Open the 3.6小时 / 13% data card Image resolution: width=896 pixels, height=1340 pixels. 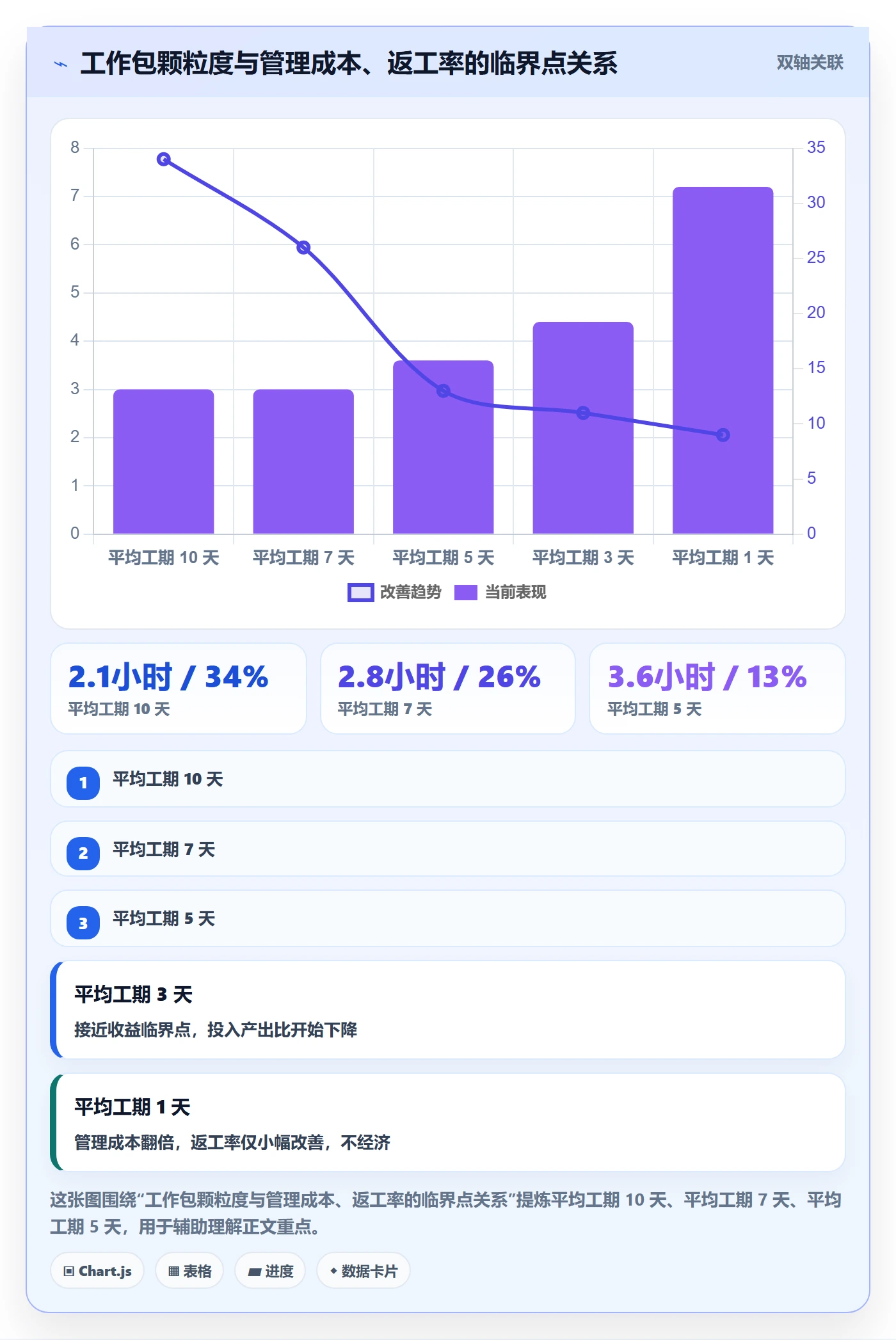pyautogui.click(x=717, y=689)
